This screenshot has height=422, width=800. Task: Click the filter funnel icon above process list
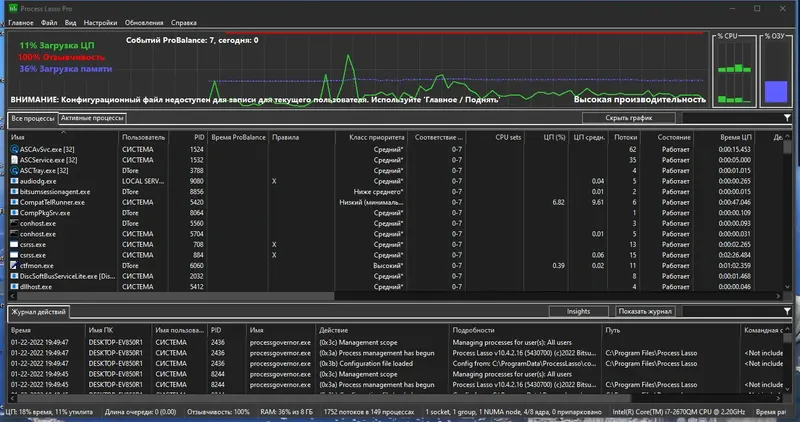click(788, 118)
